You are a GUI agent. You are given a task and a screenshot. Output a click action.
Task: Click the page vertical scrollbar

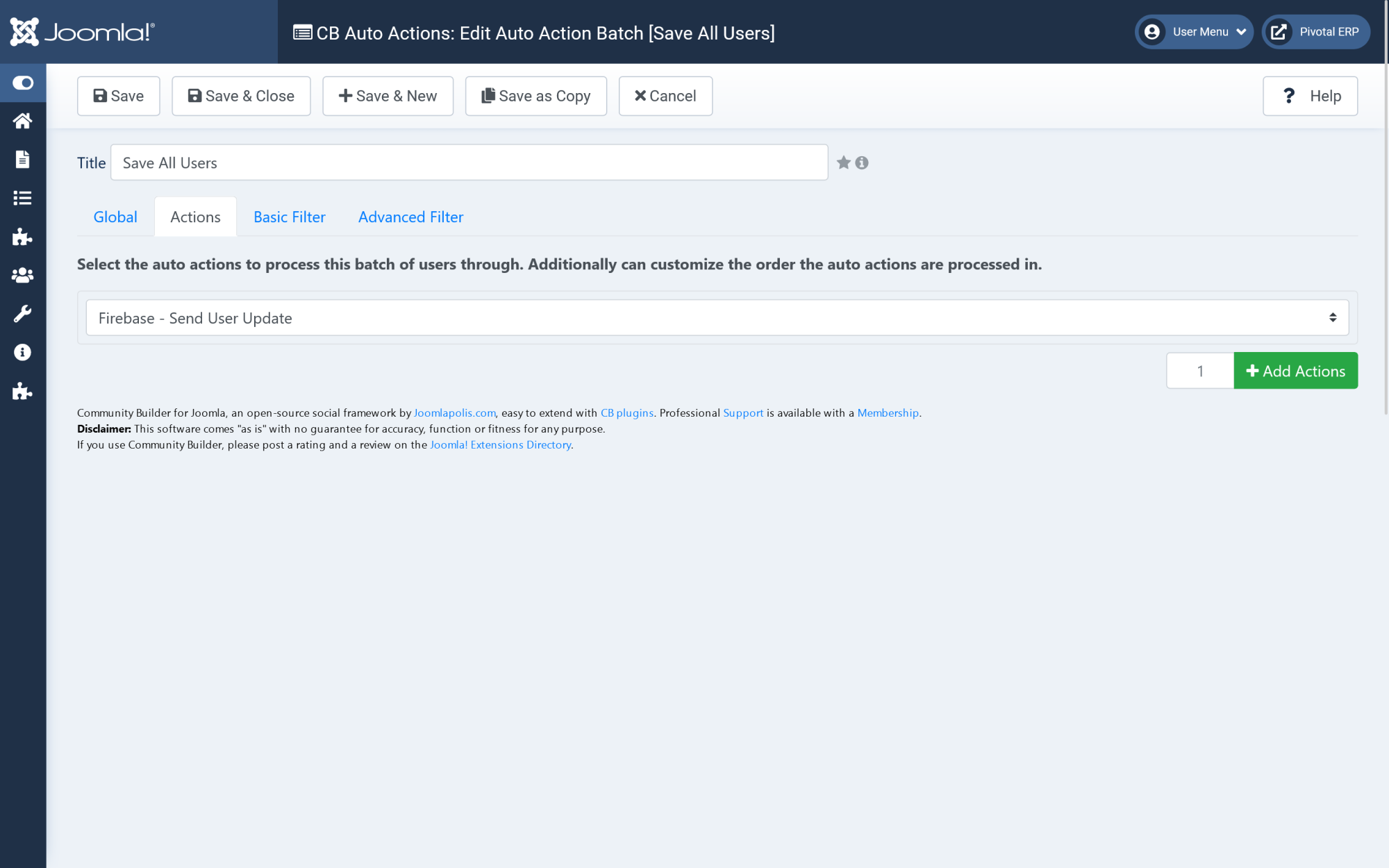pos(1386,208)
